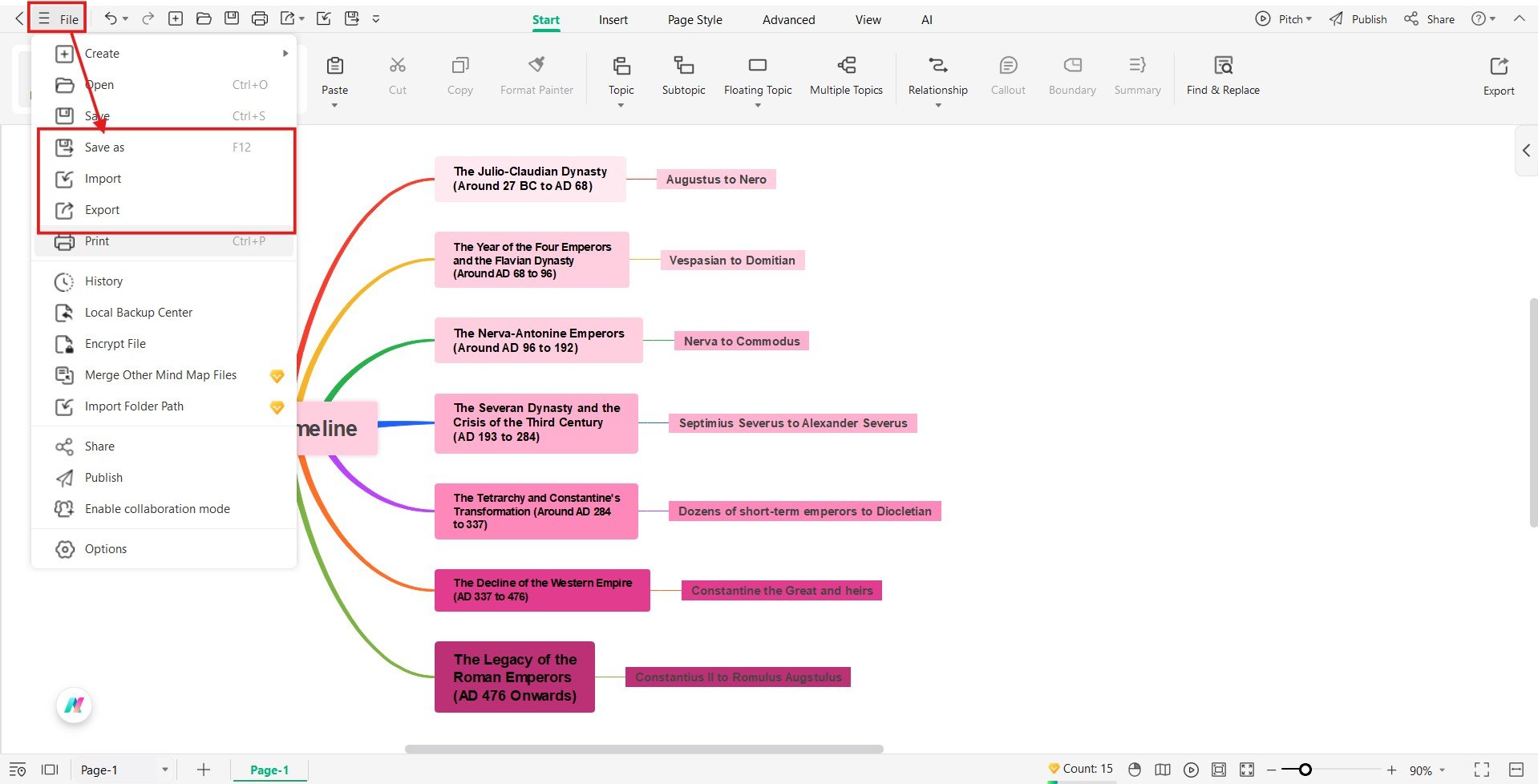Add a Boundary around topics
The image size is (1538, 784).
click(1071, 76)
